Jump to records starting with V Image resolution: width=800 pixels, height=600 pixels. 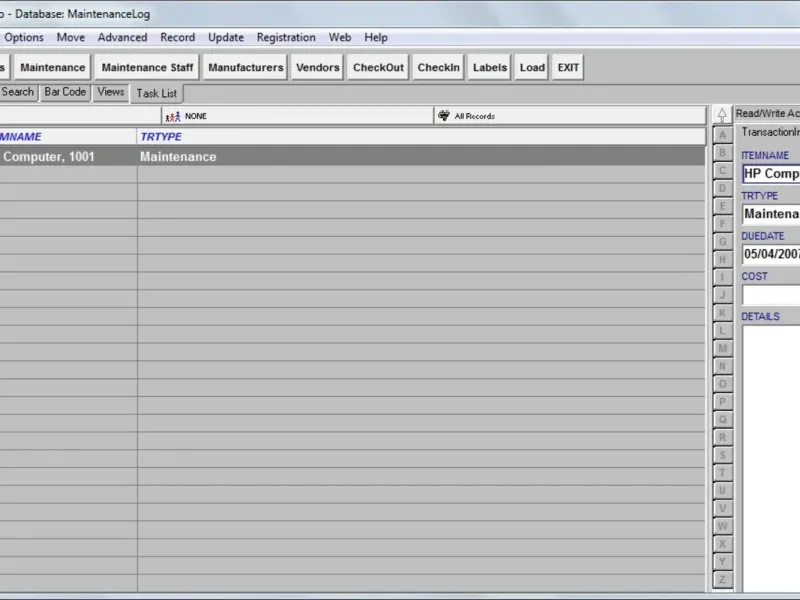coord(722,508)
